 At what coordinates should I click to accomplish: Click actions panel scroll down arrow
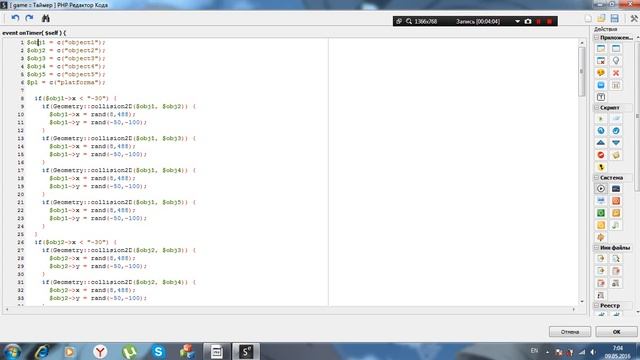[638, 312]
